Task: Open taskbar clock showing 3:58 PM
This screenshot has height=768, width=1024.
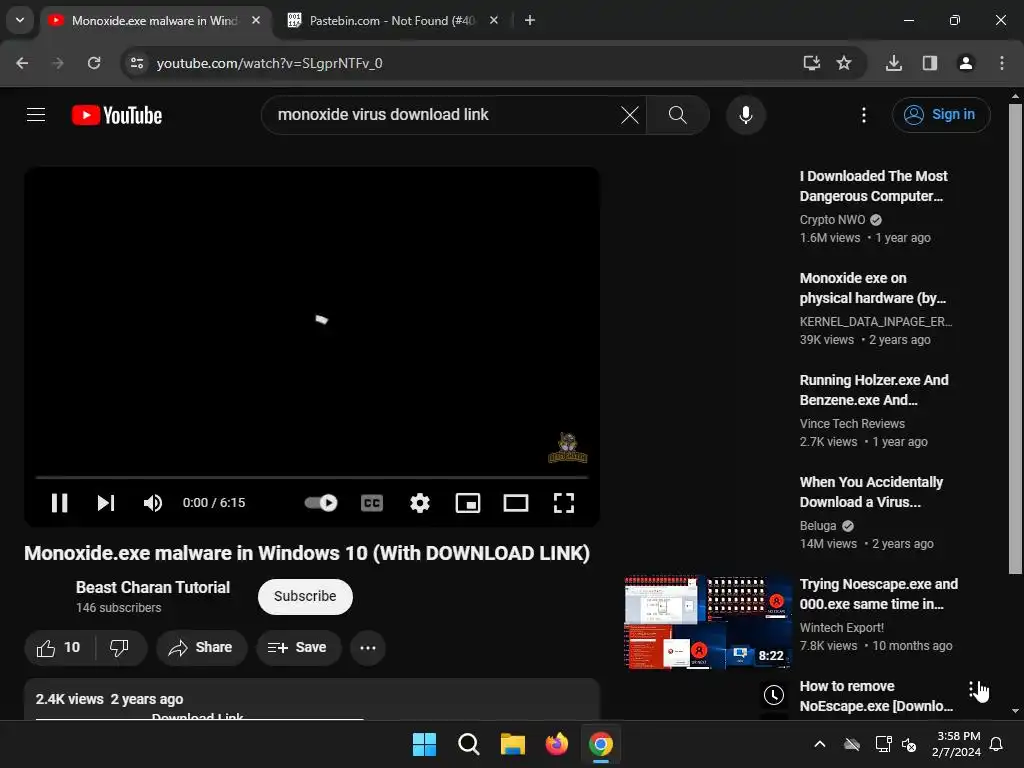Action: [957, 744]
